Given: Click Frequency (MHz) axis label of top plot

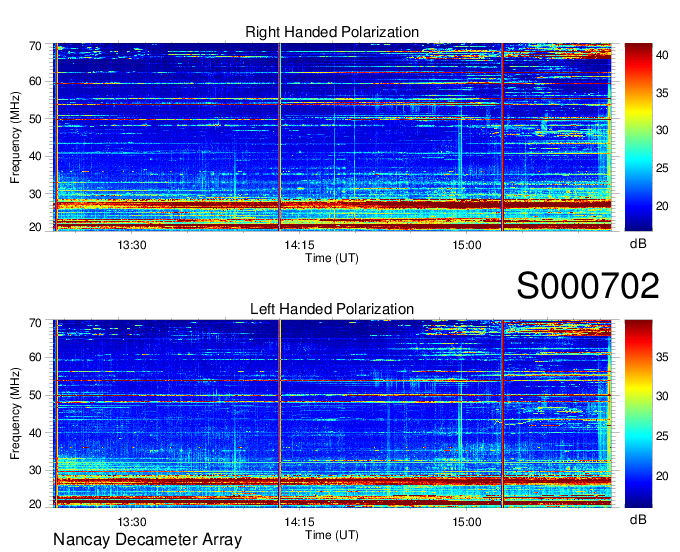Looking at the screenshot, I should pos(15,137).
